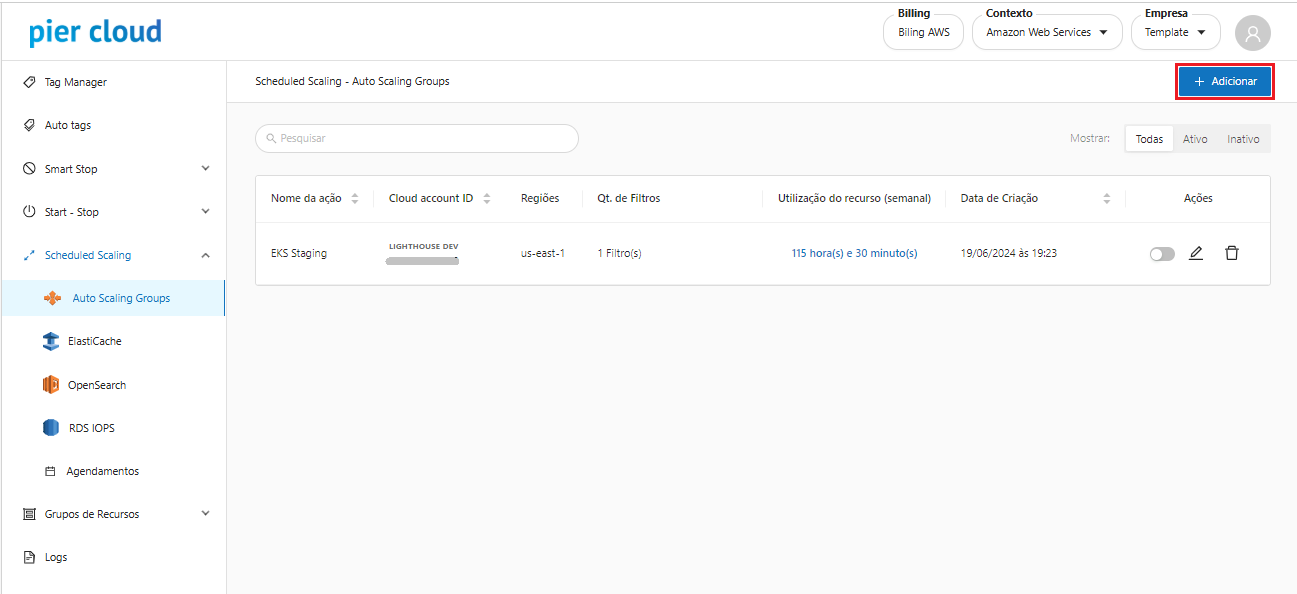Viewport: 1297px width, 594px height.
Task: Open the user profile avatar icon
Action: (x=1252, y=33)
